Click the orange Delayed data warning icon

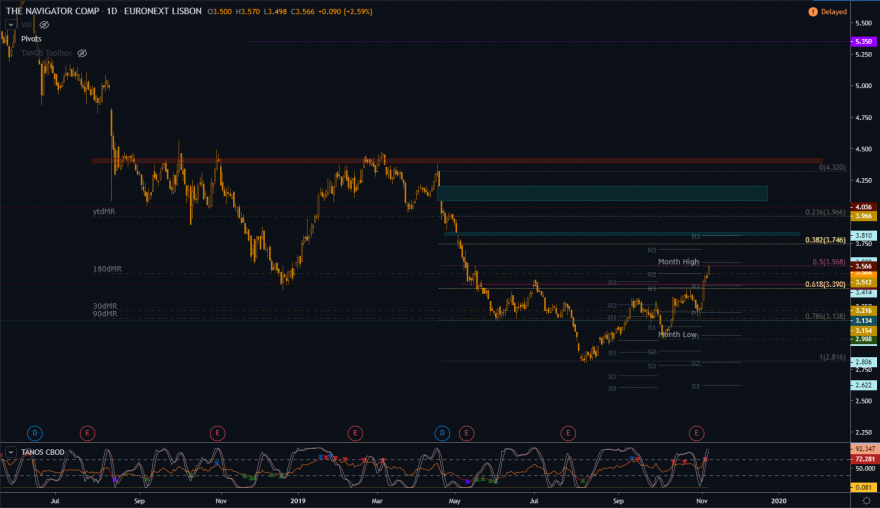[813, 12]
